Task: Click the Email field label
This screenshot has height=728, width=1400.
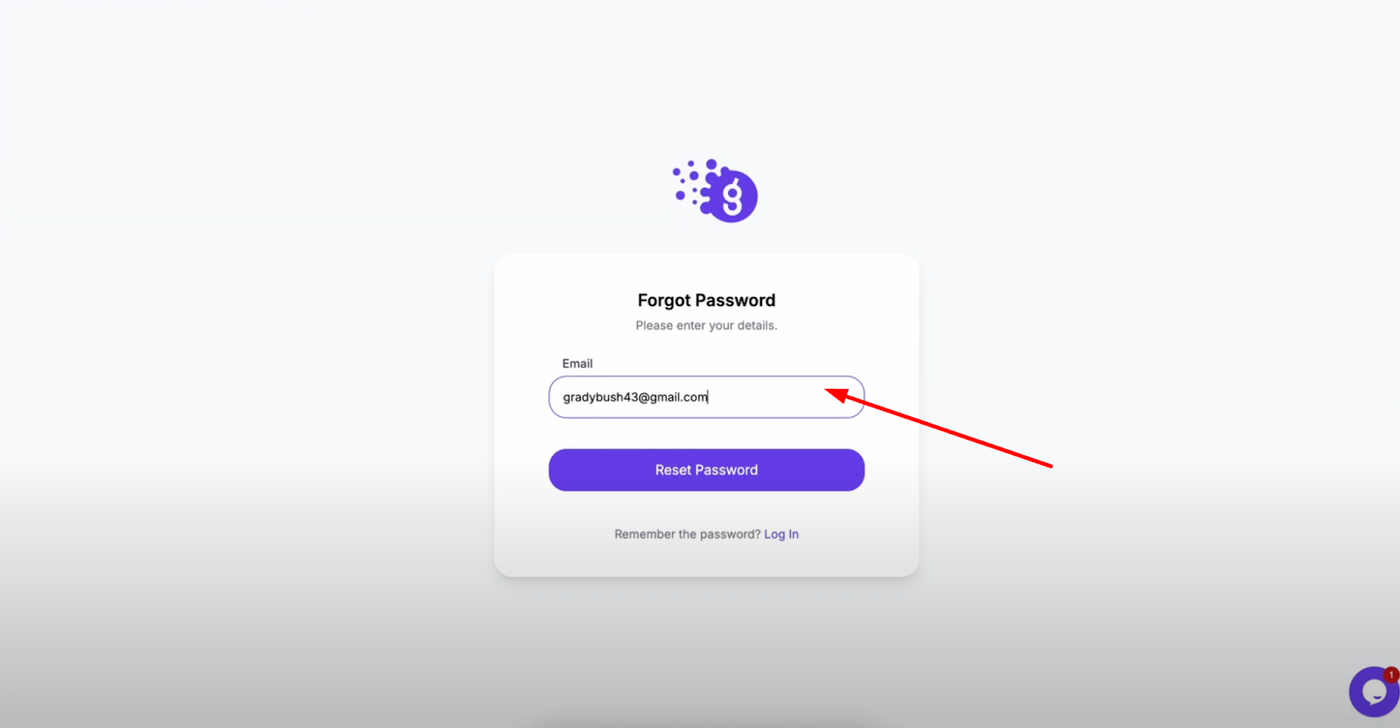Action: coord(577,363)
